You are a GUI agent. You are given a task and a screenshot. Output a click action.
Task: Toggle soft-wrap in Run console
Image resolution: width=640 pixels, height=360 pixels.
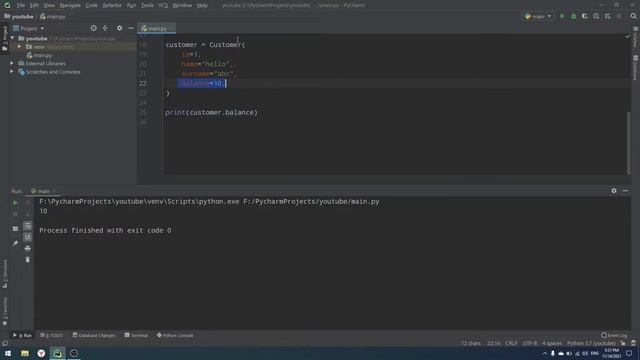(x=27, y=226)
